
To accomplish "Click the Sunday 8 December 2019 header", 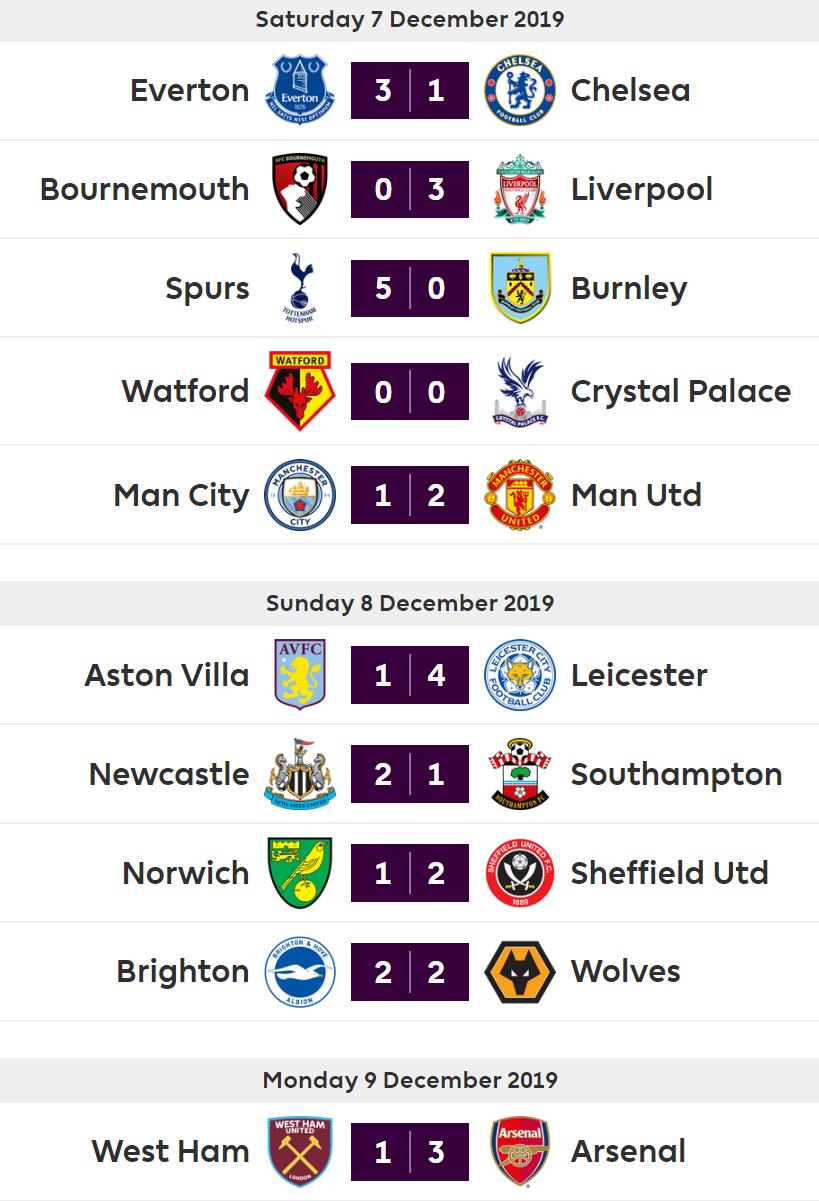I will (x=410, y=603).
